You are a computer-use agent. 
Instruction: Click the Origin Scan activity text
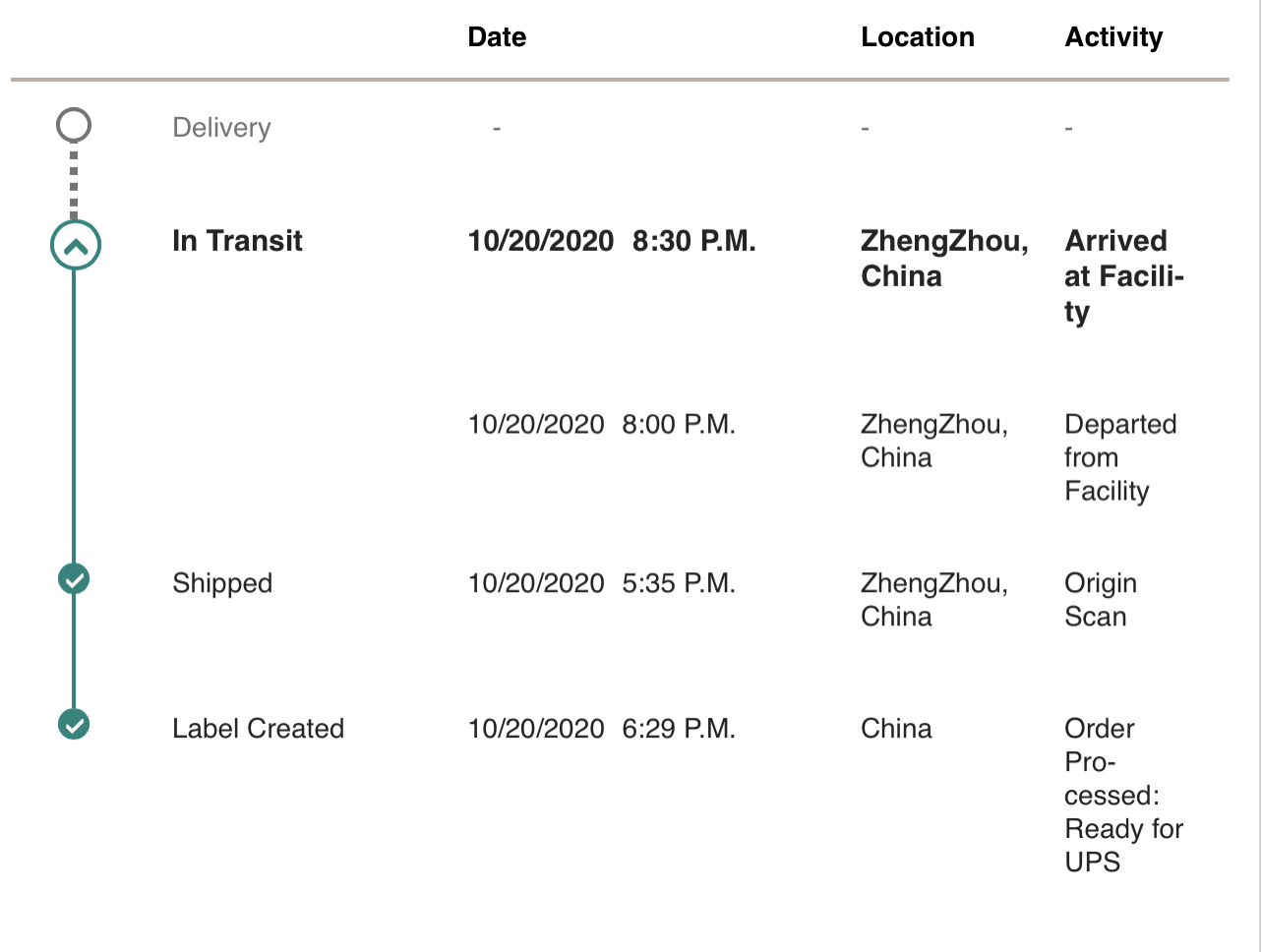point(1101,600)
